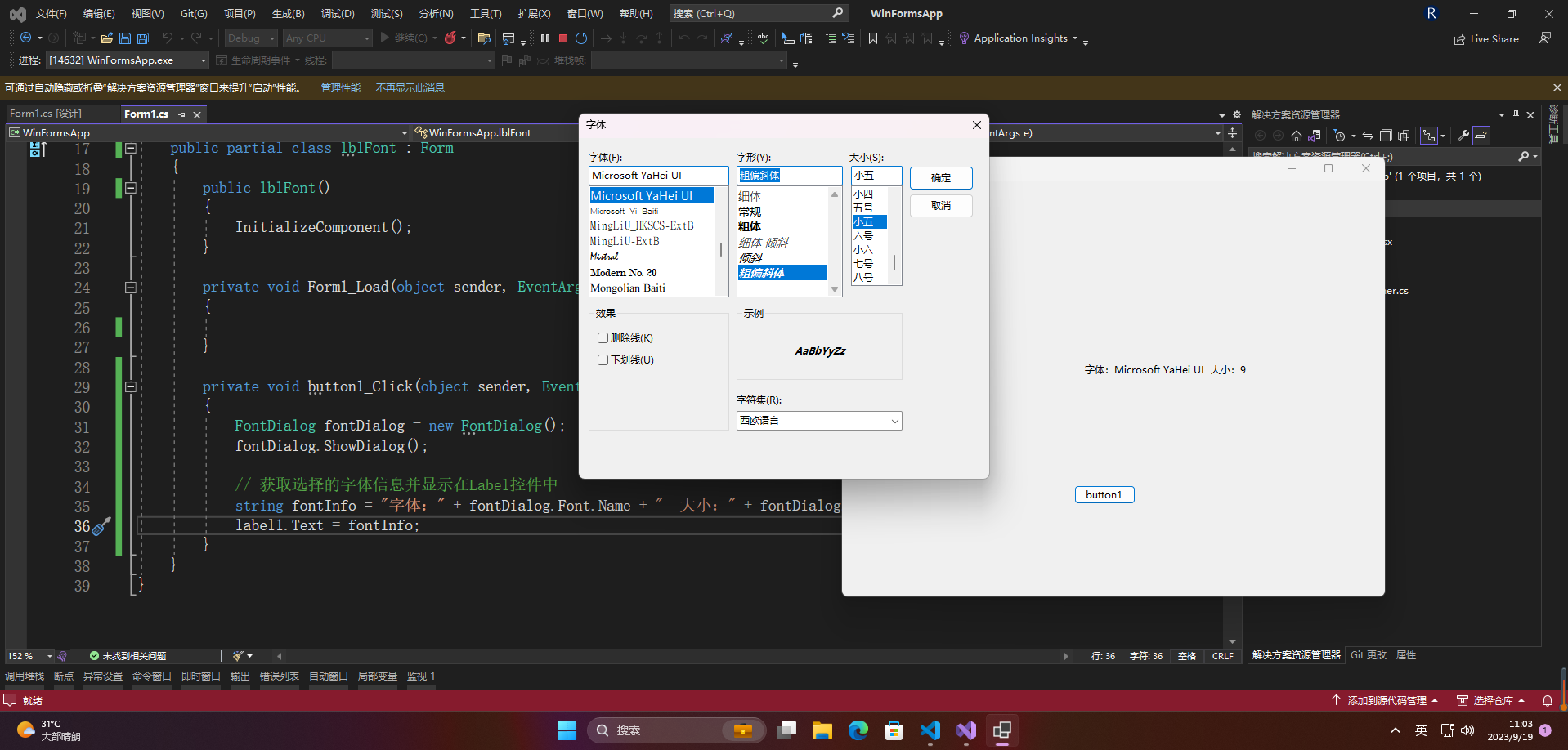This screenshot has width=1568, height=750.
Task: Open the Debug configuration dropdown
Action: click(x=251, y=38)
